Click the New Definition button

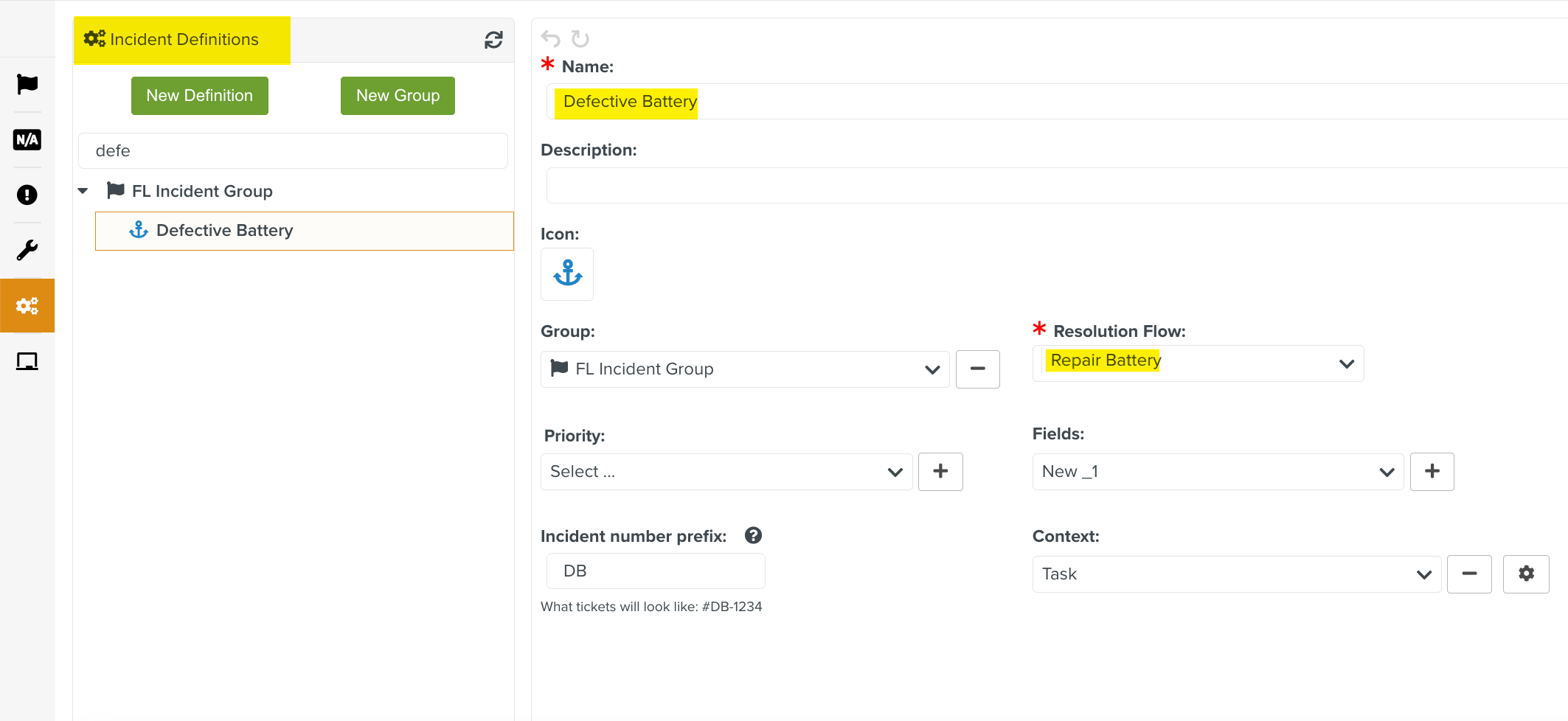click(x=199, y=96)
